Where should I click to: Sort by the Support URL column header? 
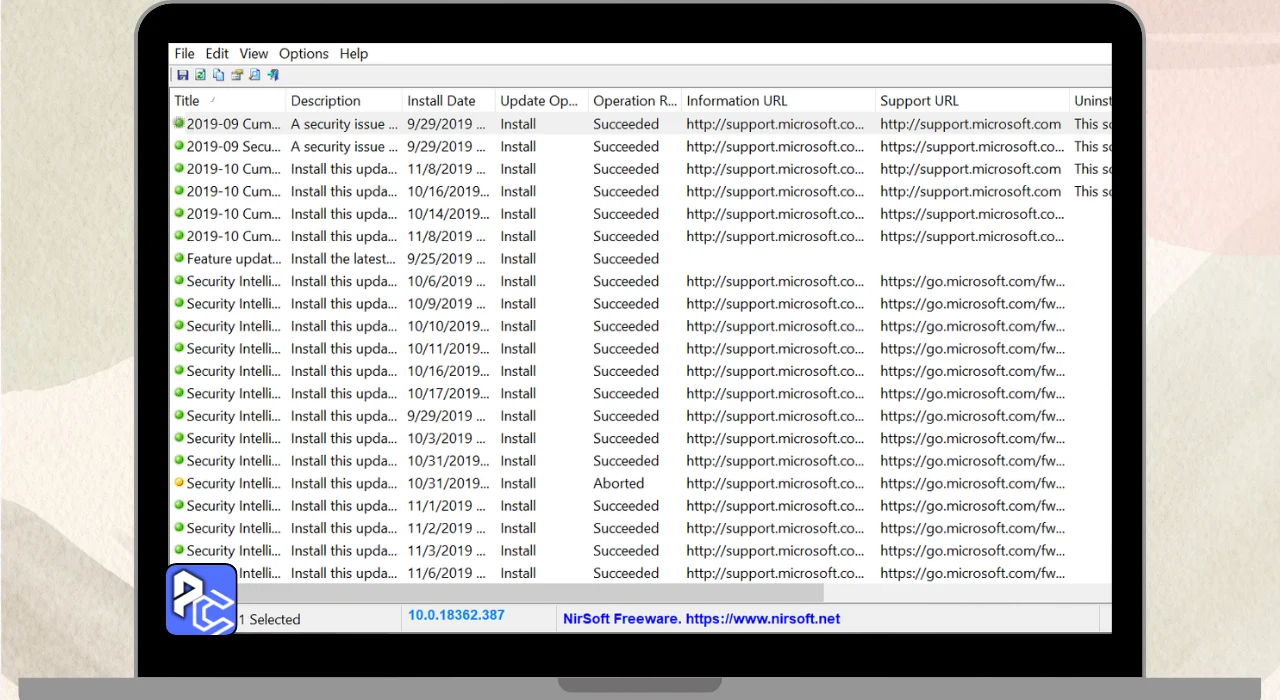click(972, 101)
